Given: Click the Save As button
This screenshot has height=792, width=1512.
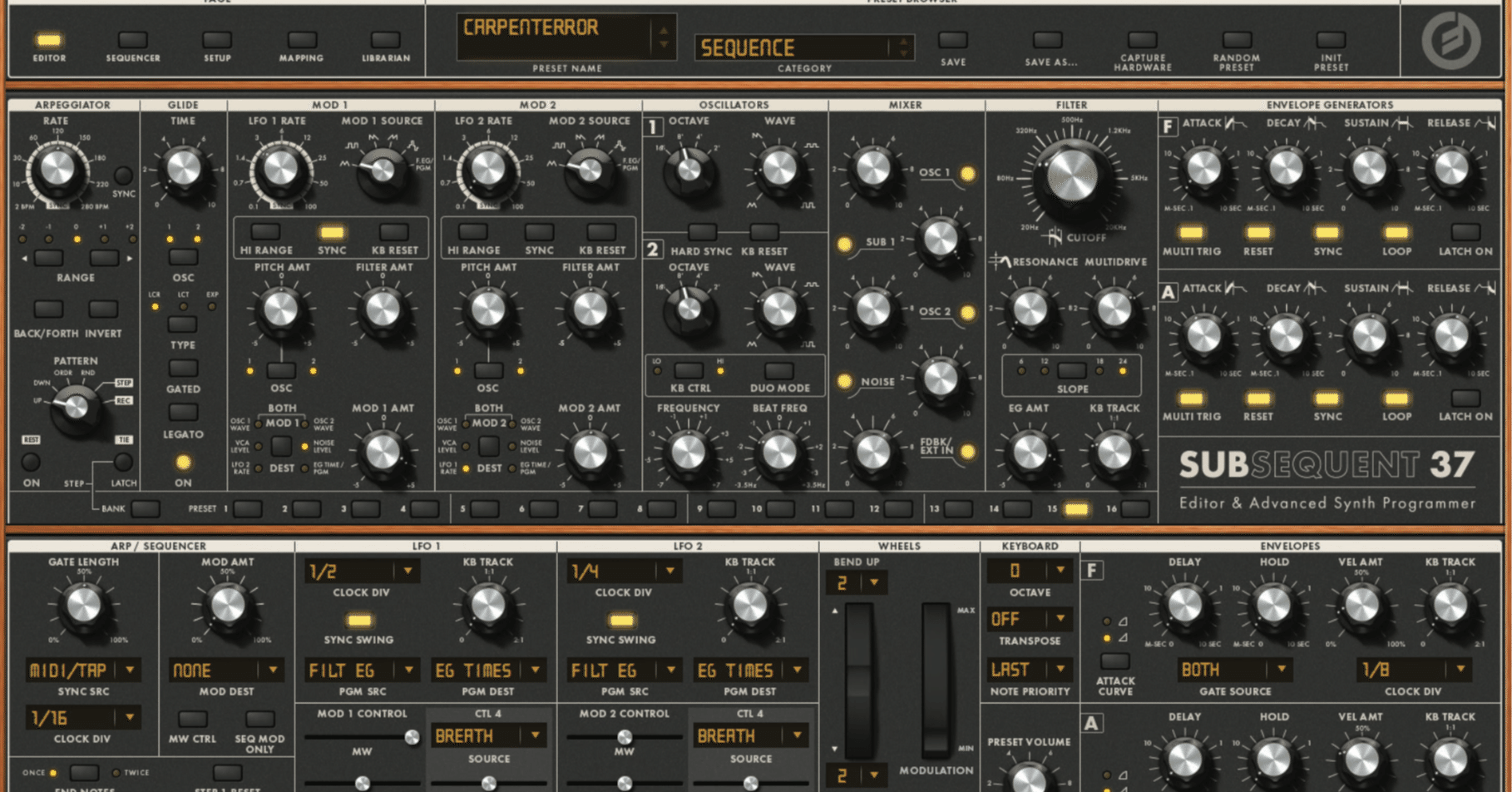Looking at the screenshot, I should point(1048,40).
